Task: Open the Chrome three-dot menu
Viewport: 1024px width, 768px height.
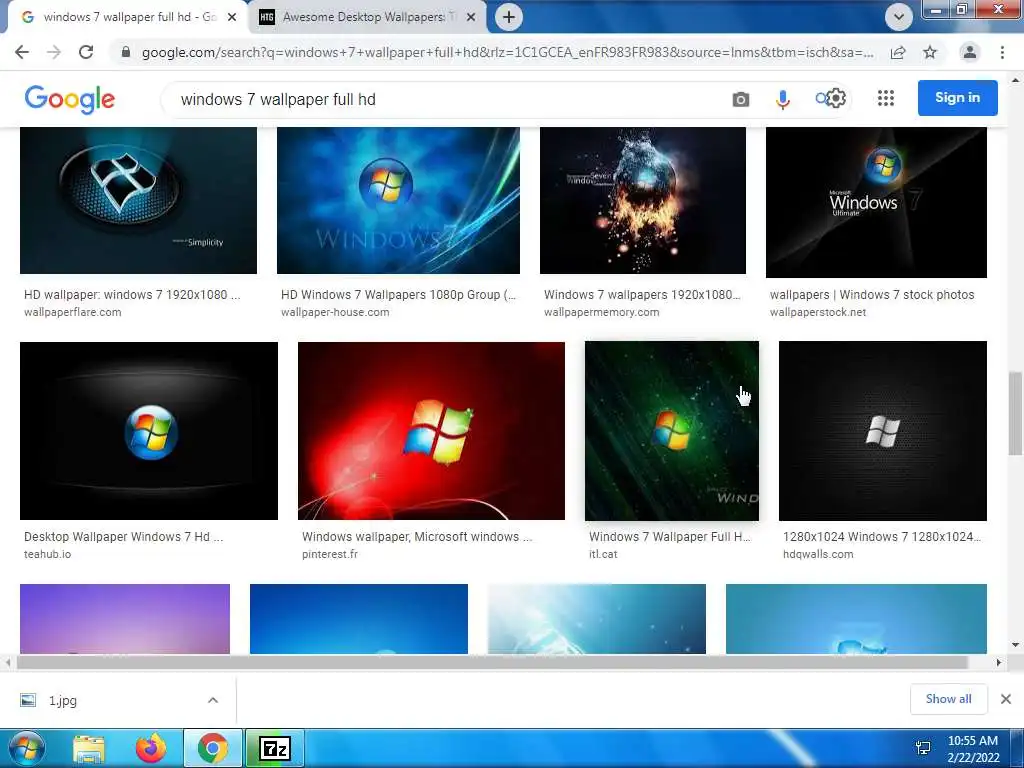Action: [x=1002, y=52]
